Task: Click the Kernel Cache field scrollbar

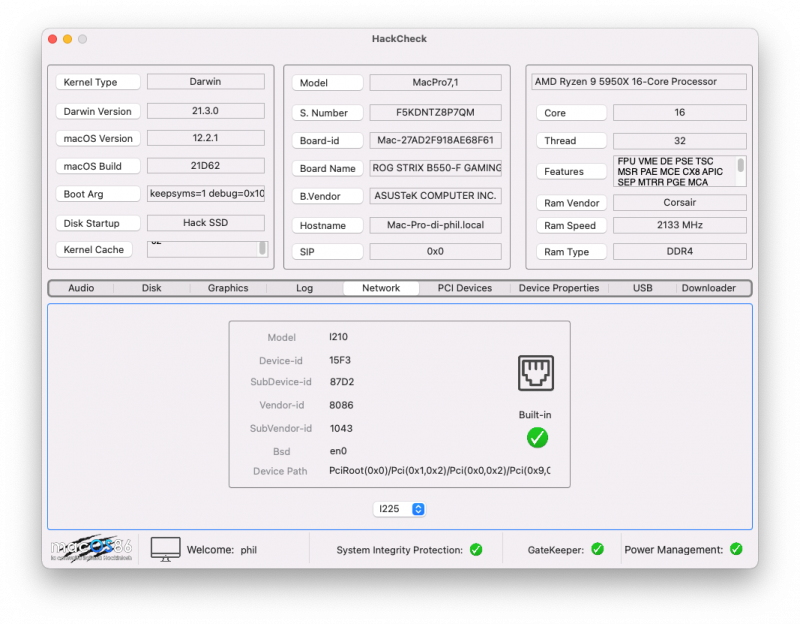Action: click(262, 248)
